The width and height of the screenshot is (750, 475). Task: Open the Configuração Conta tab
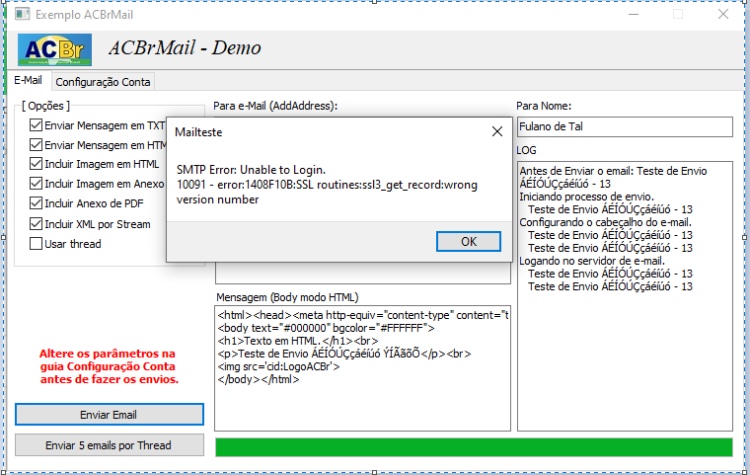tap(103, 82)
